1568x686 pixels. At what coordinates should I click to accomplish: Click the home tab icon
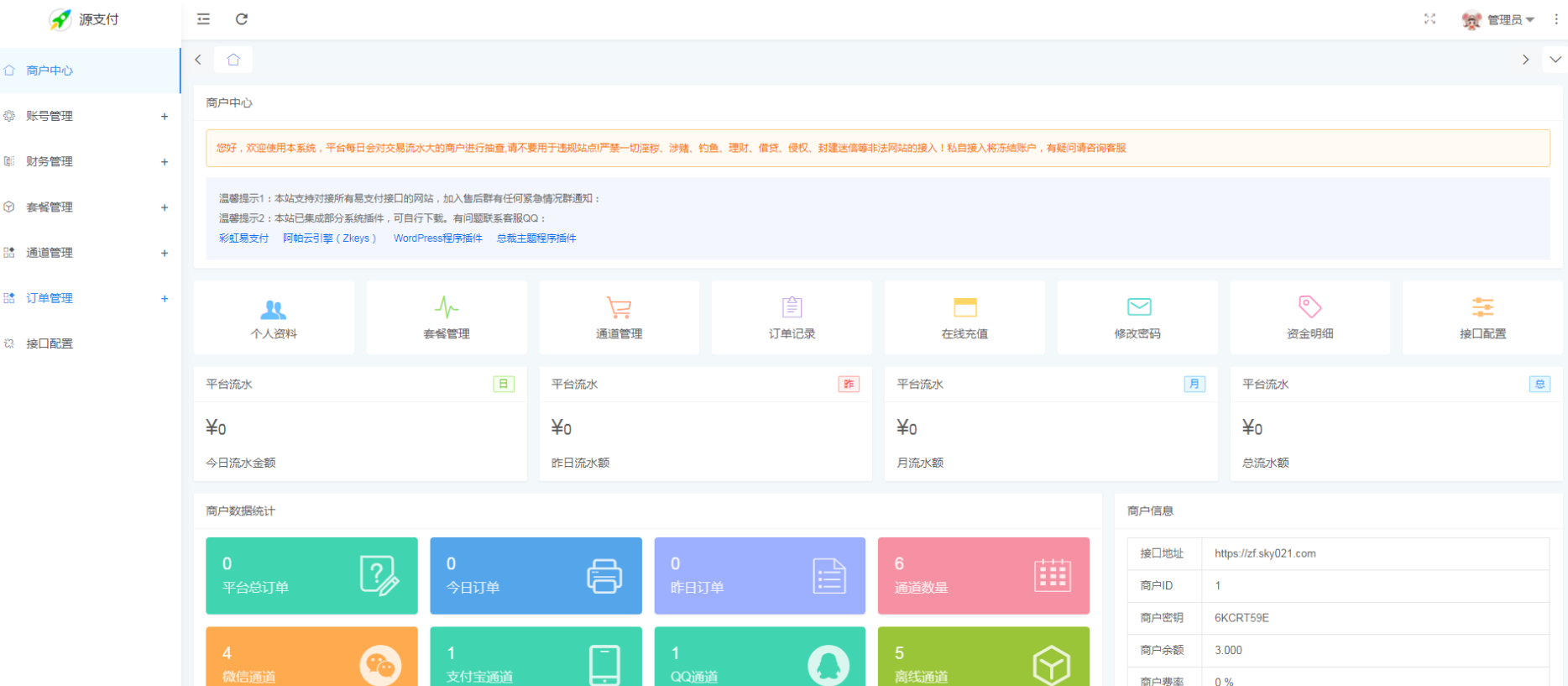click(x=233, y=60)
